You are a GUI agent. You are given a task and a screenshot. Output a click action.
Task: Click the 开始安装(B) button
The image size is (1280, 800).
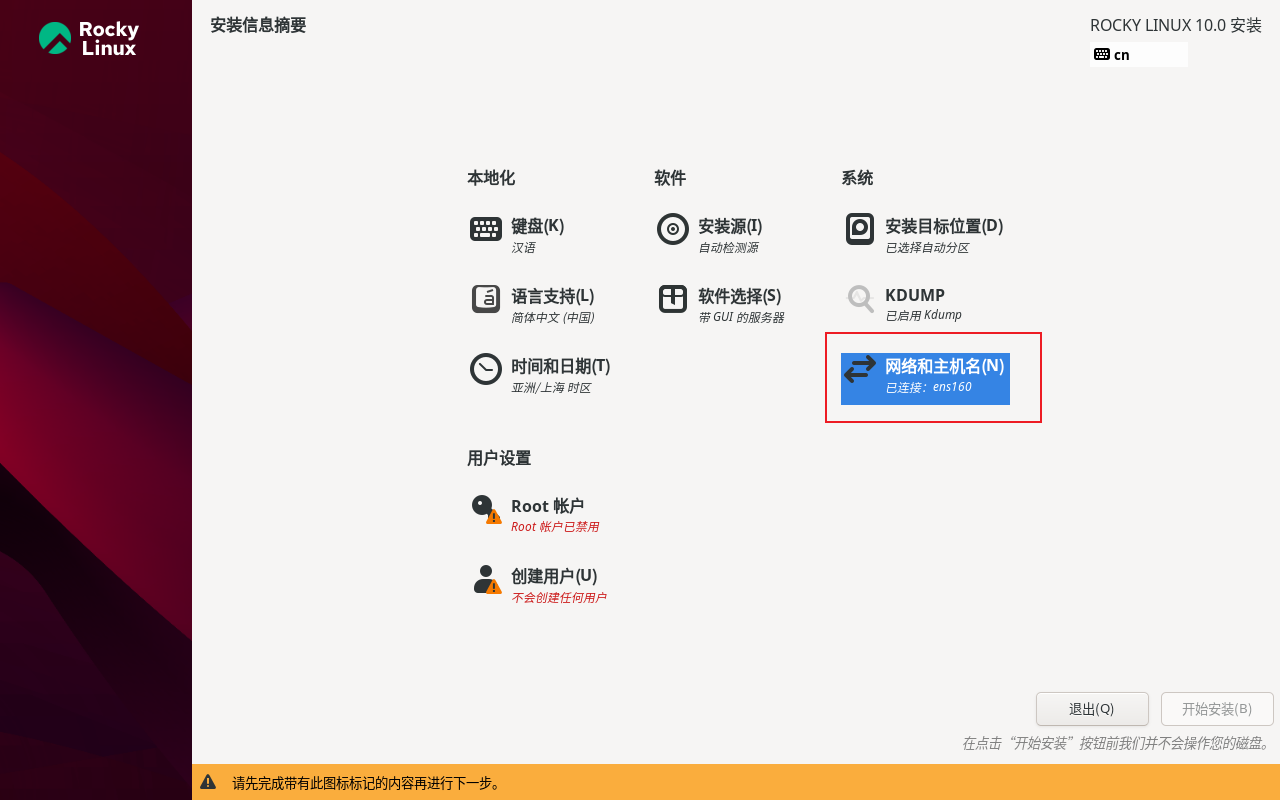[1217, 709]
